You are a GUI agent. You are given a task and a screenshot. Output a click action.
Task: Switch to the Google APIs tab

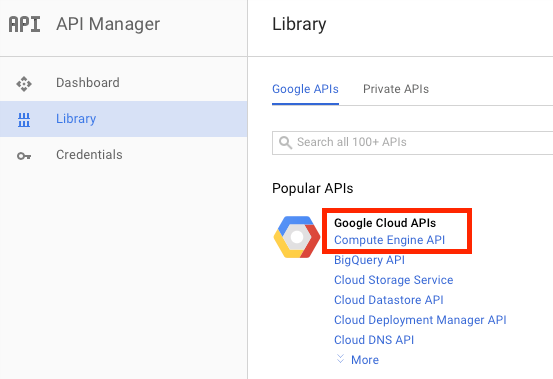point(305,89)
